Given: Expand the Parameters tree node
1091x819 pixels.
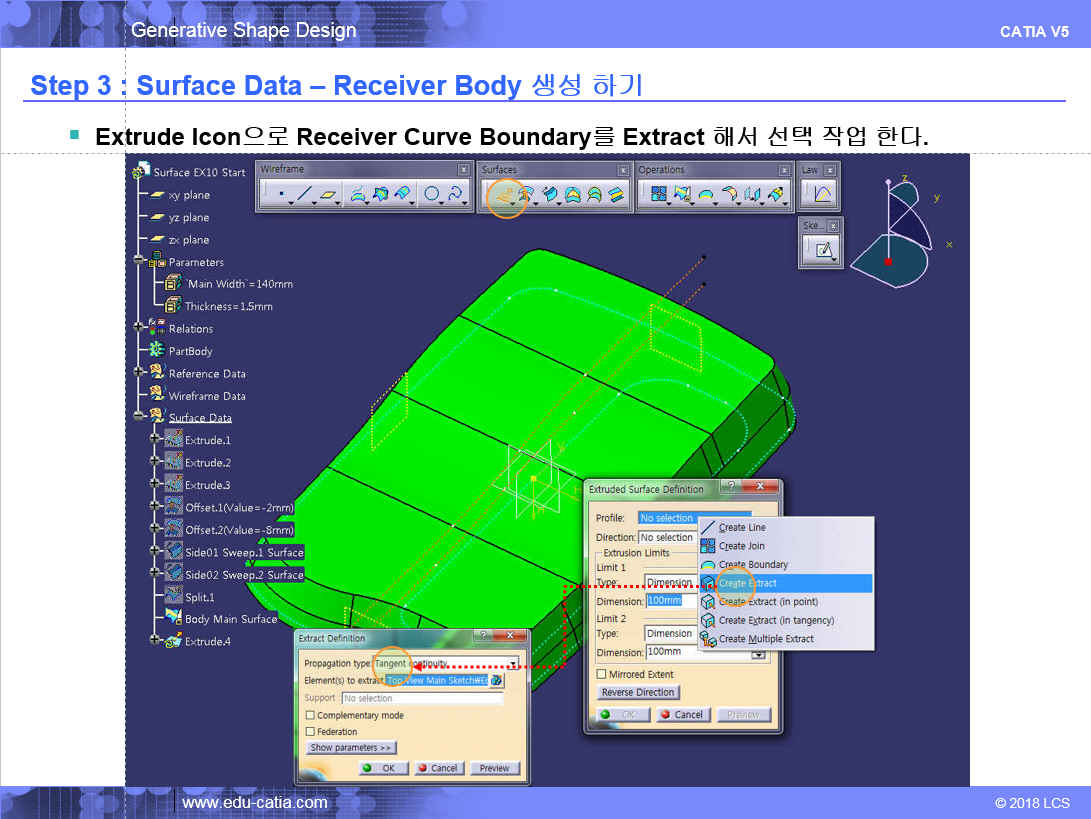Looking at the screenshot, I should [141, 262].
